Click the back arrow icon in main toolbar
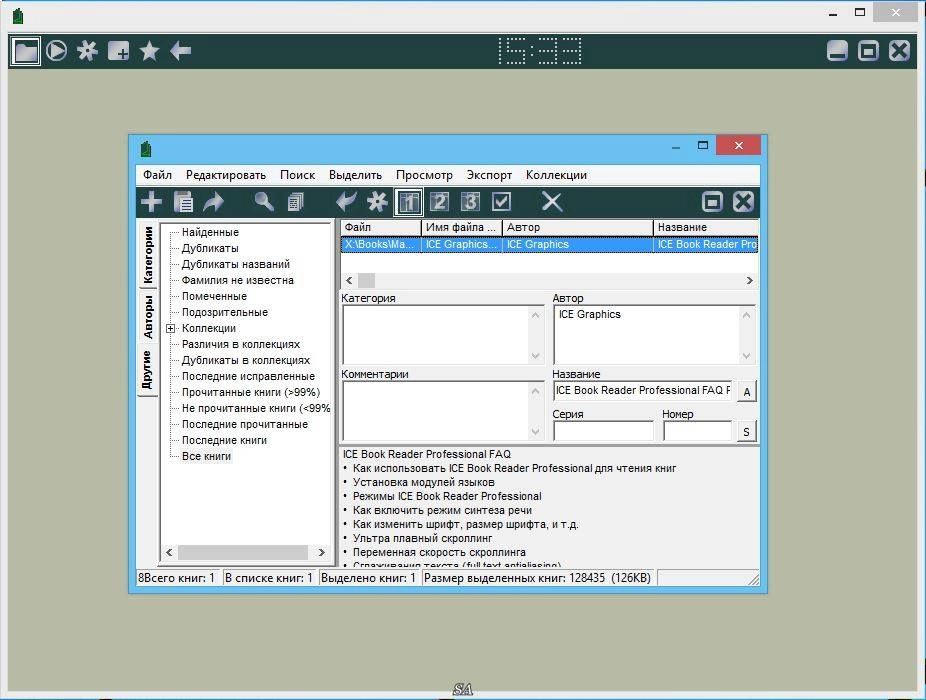This screenshot has height=700, width=926. (181, 51)
